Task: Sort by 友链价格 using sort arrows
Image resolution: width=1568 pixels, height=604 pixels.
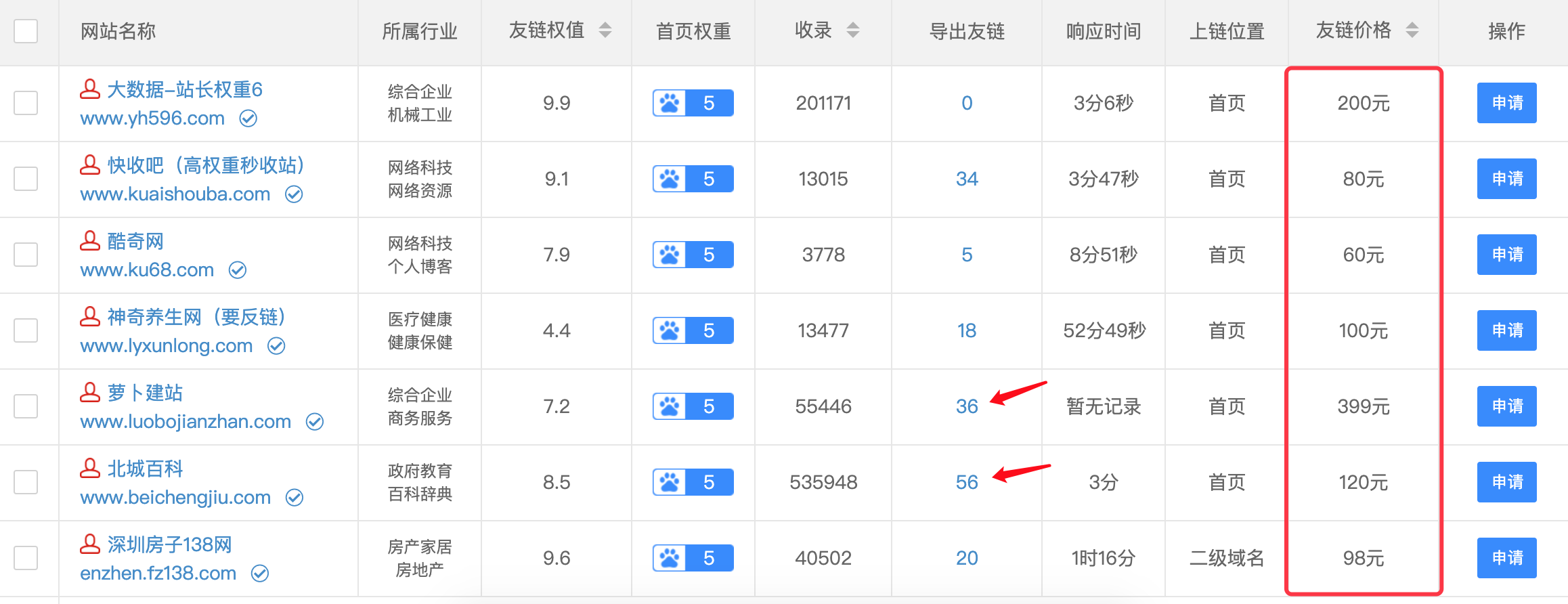Action: tap(1412, 30)
